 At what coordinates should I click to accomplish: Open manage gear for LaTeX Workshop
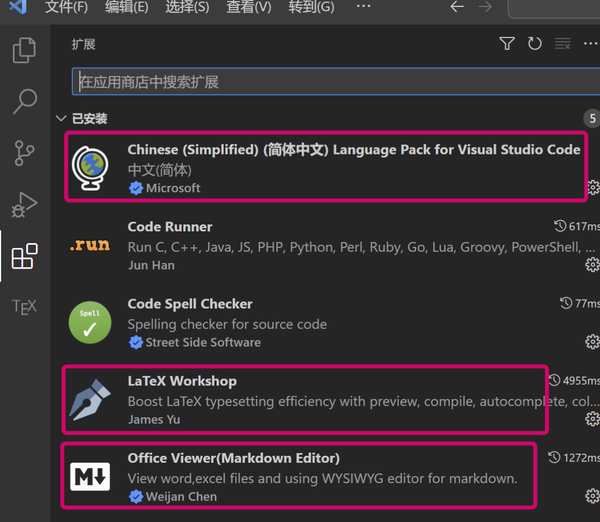point(592,419)
